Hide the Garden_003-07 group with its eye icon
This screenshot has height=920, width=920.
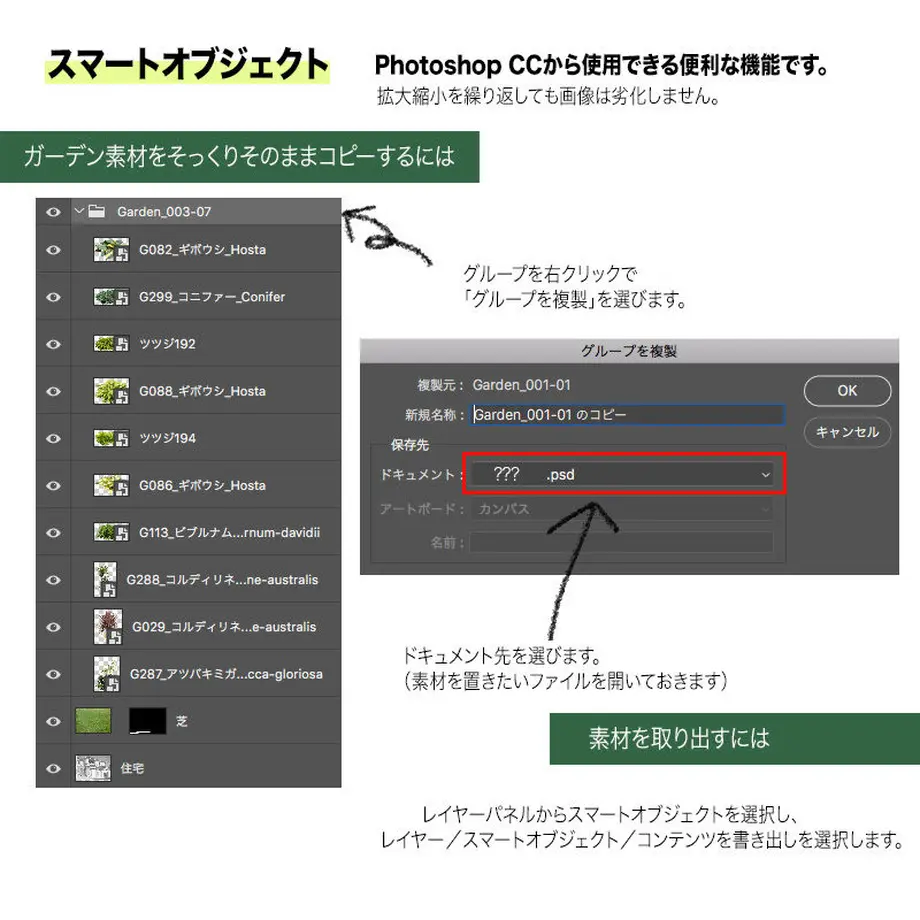[x=53, y=212]
